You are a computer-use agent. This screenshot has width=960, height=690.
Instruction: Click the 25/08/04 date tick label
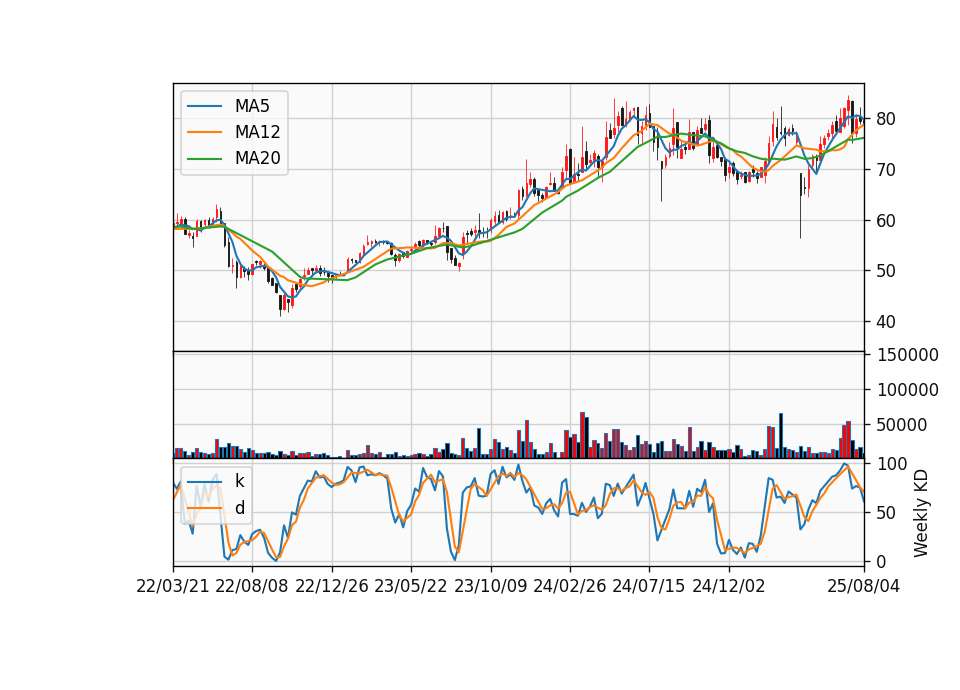point(864,587)
